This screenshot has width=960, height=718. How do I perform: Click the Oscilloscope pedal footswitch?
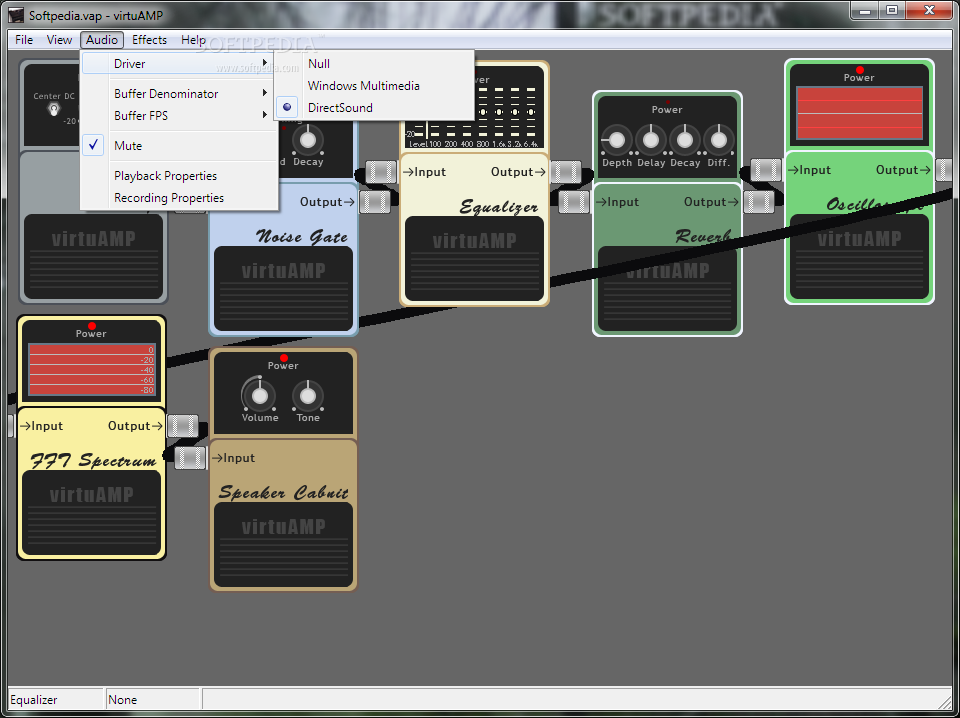tap(860, 256)
